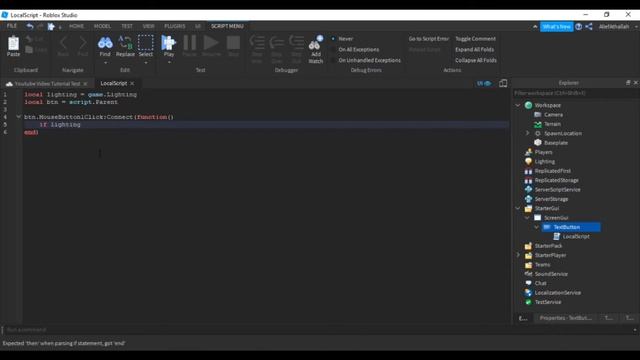Click the Step Into debugger icon
Screen dimensions: 640x360
click(x=257, y=42)
